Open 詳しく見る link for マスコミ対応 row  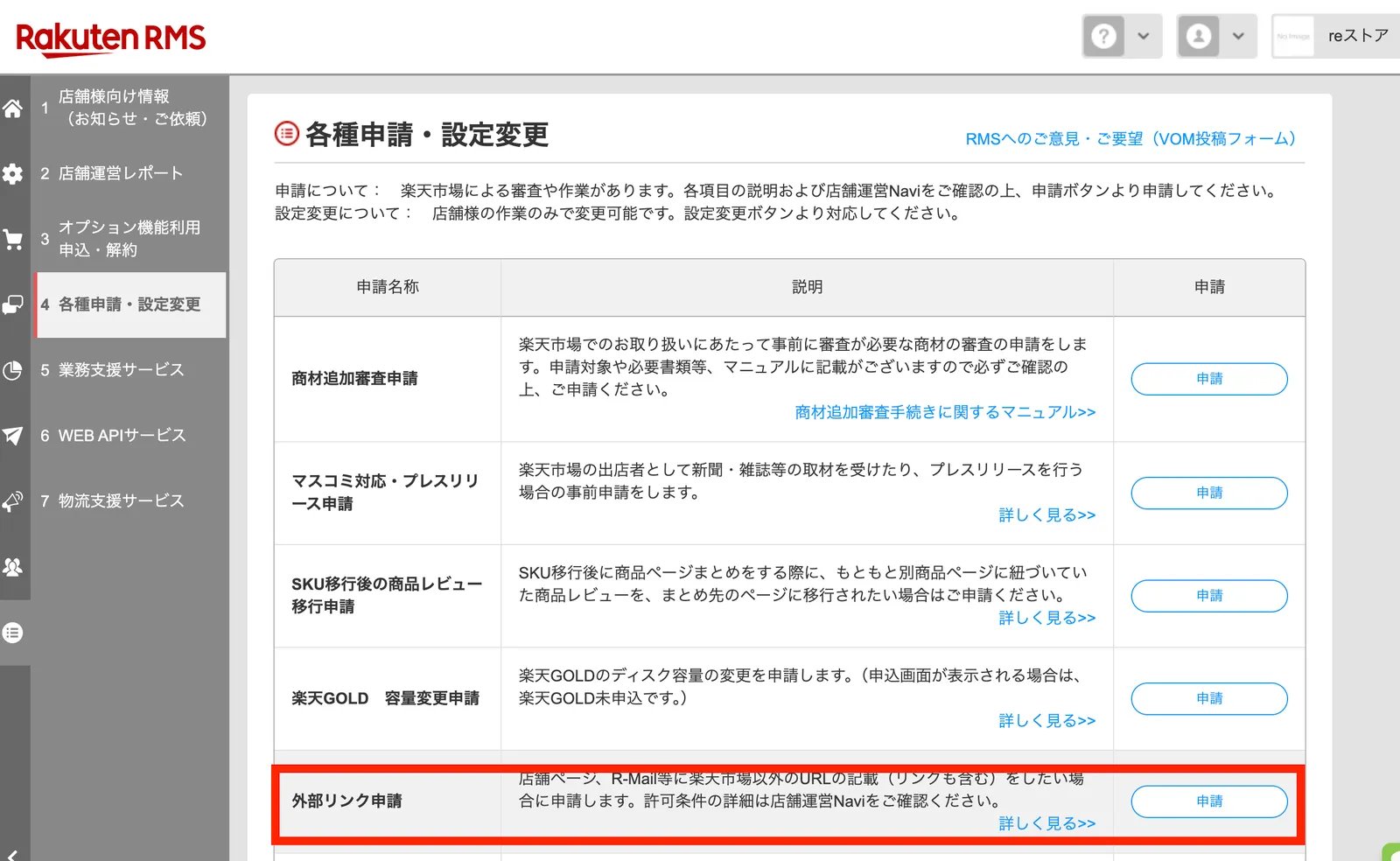(x=1047, y=515)
